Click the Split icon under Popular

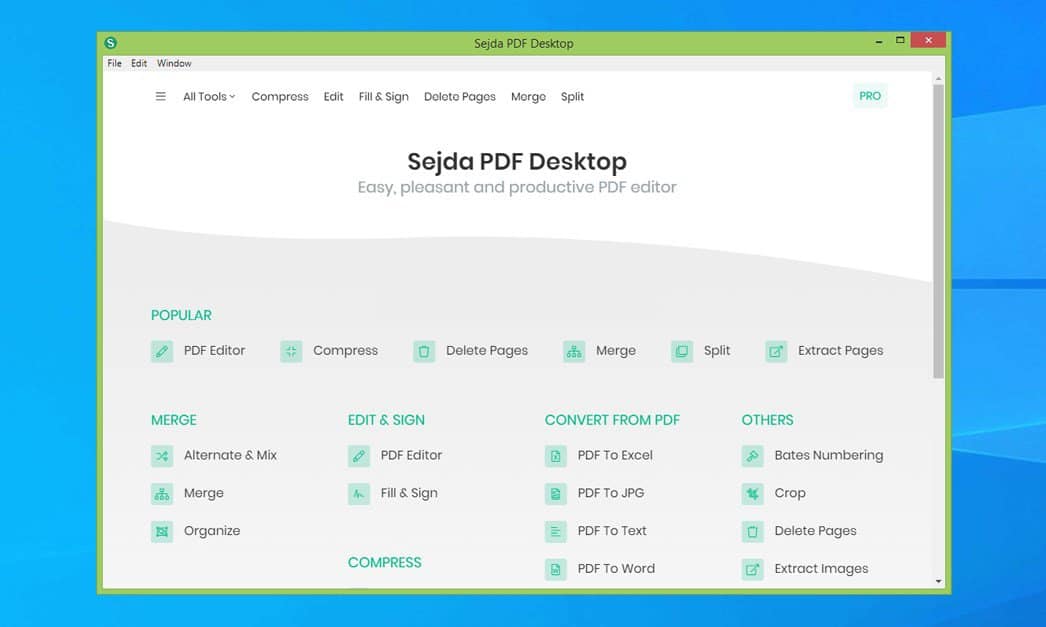pos(682,351)
